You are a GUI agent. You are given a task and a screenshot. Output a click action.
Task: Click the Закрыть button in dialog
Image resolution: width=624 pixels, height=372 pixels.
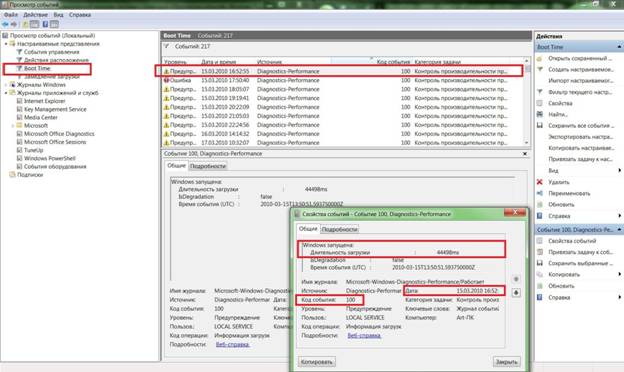[x=506, y=362]
